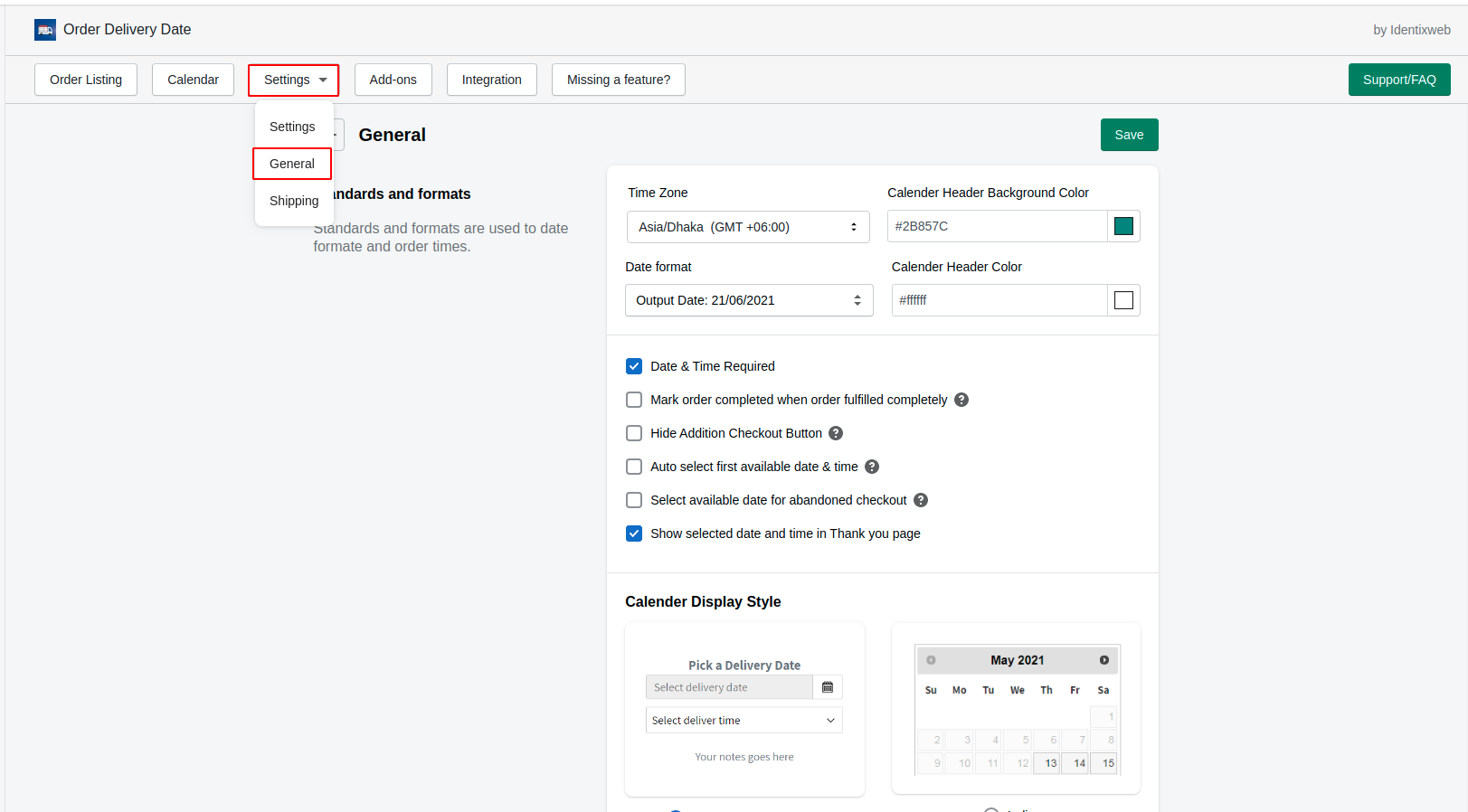Click help icon beside abandoned checkout option

click(x=921, y=500)
